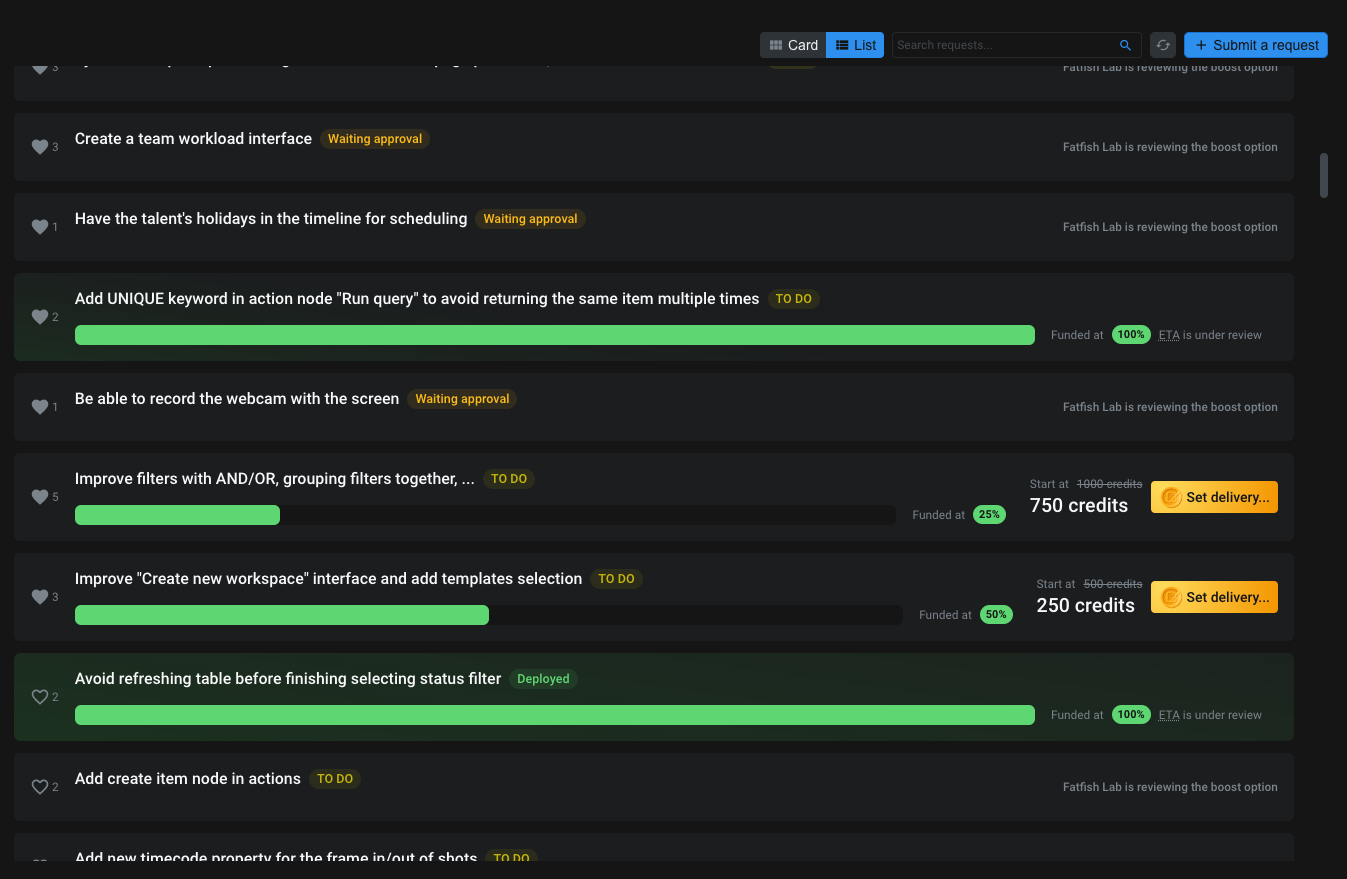Open the Deployed status badge
The image size is (1347, 879).
(x=543, y=678)
